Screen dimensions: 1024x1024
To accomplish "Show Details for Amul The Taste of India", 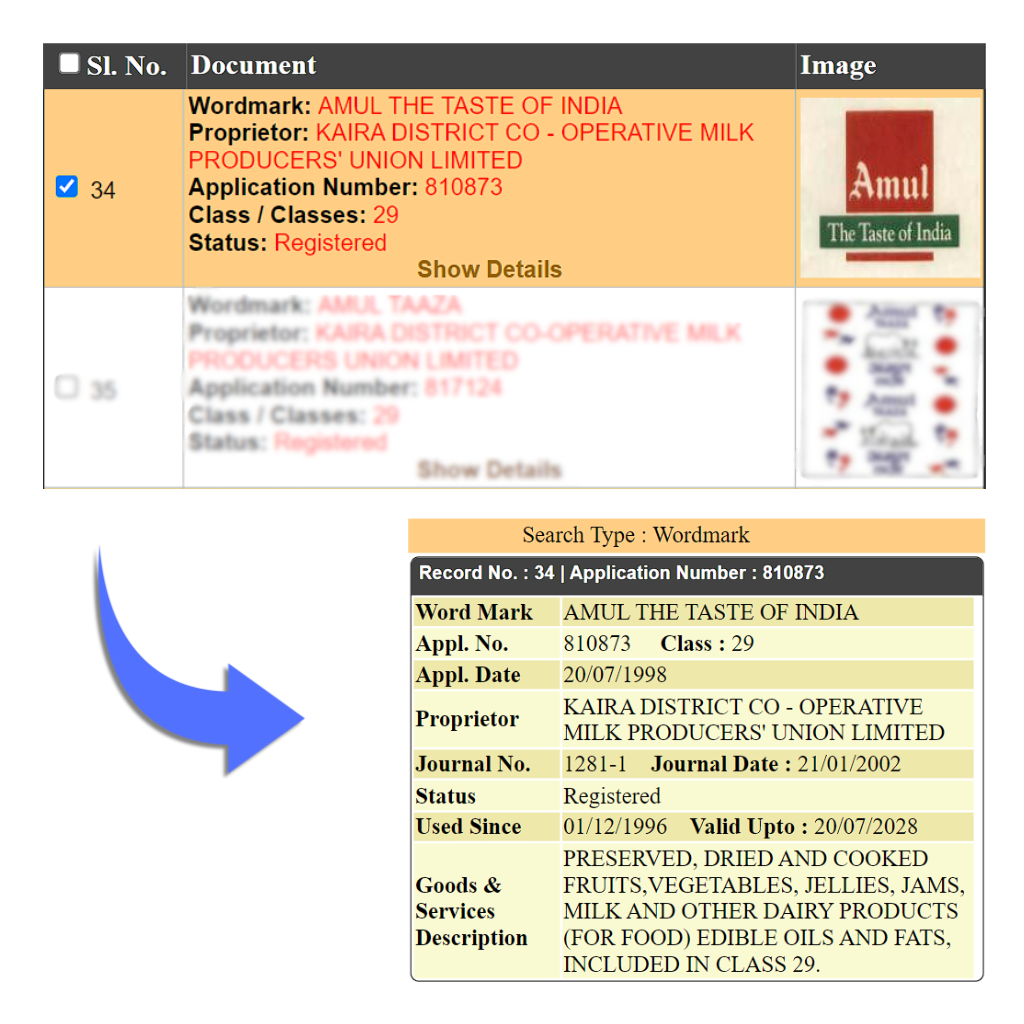I will click(x=489, y=269).
